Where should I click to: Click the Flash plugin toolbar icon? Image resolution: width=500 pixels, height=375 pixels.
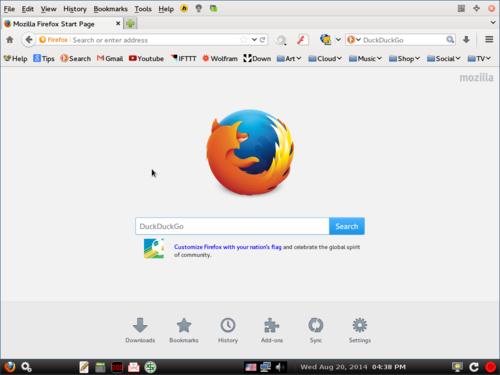pos(302,40)
